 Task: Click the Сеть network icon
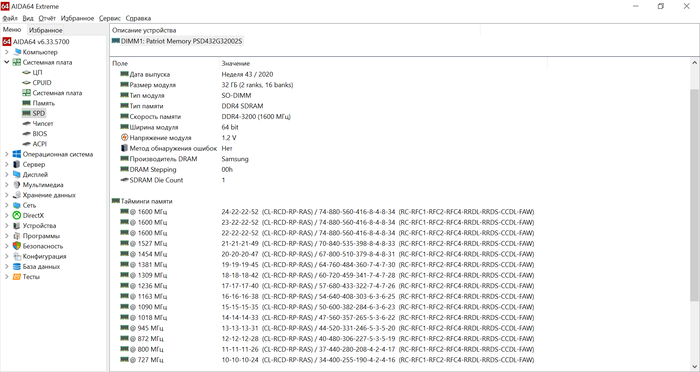[17, 205]
